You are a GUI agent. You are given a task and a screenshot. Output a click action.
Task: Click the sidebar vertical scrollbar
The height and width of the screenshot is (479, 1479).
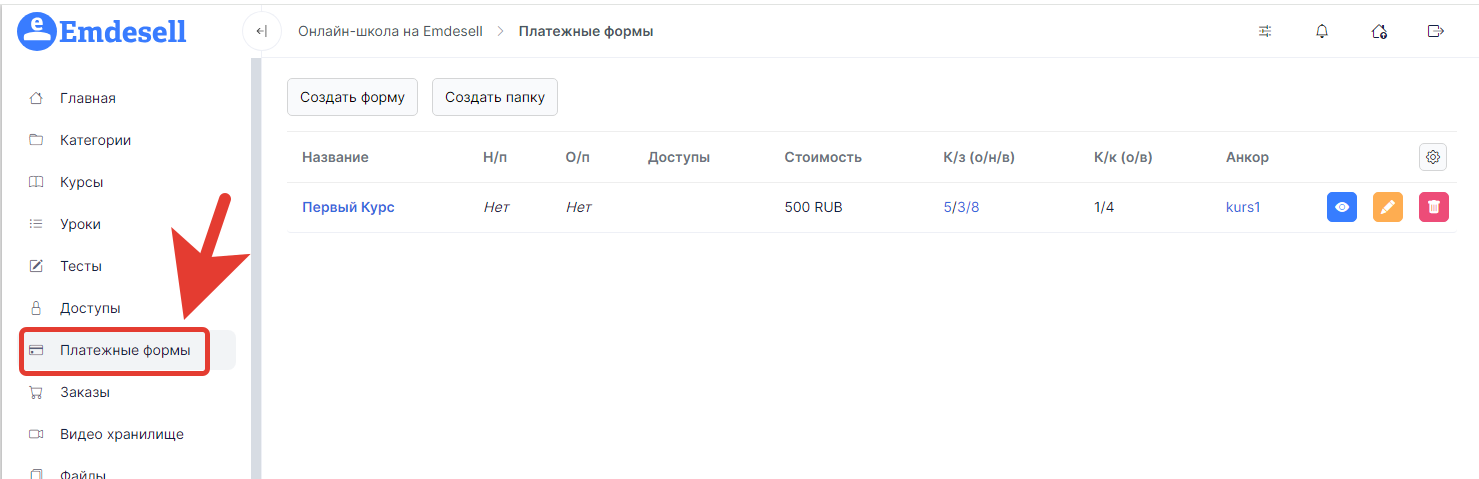pos(256,268)
